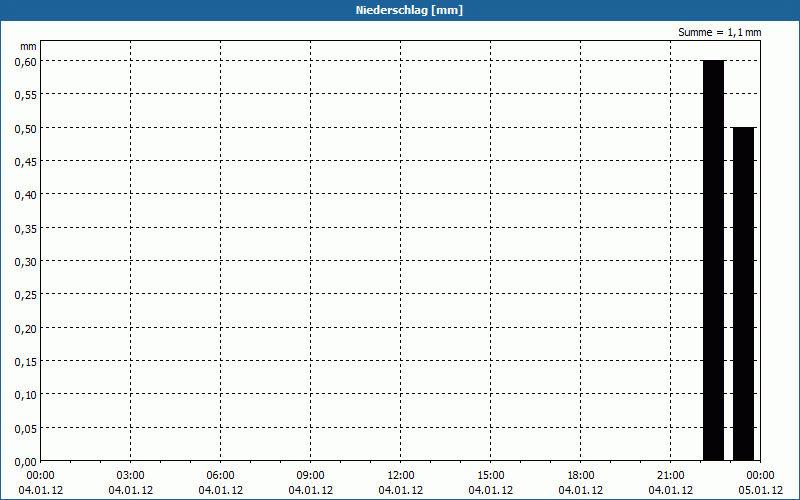Click the 0,15 y-axis label
800x500 pixels.
[x=26, y=362]
